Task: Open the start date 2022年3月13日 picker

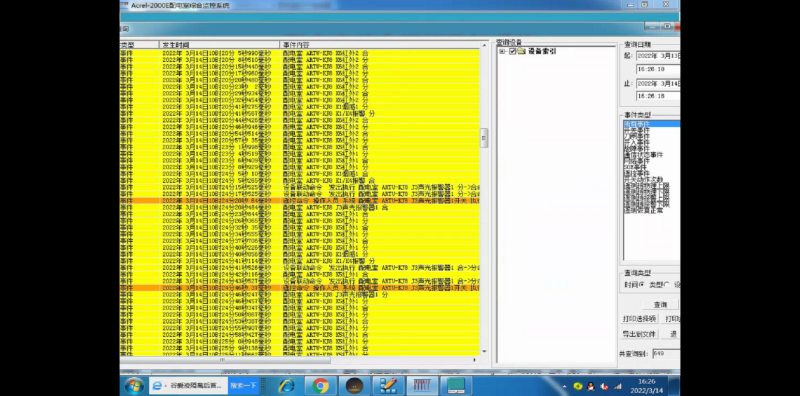Action: click(658, 56)
